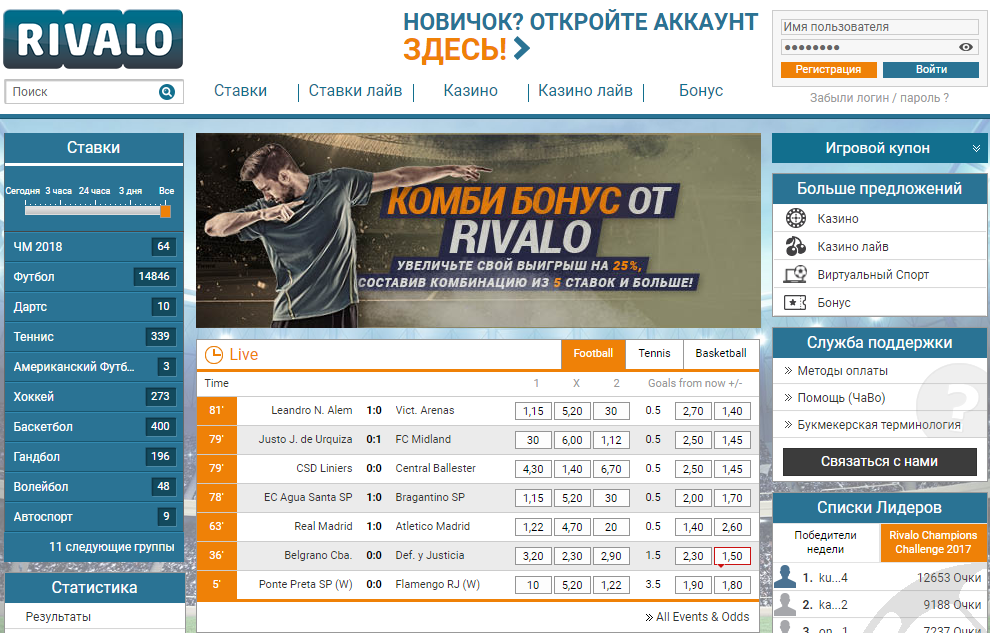Open the Ставки top menu
Viewport: 990px width, 633px height.
tap(241, 91)
